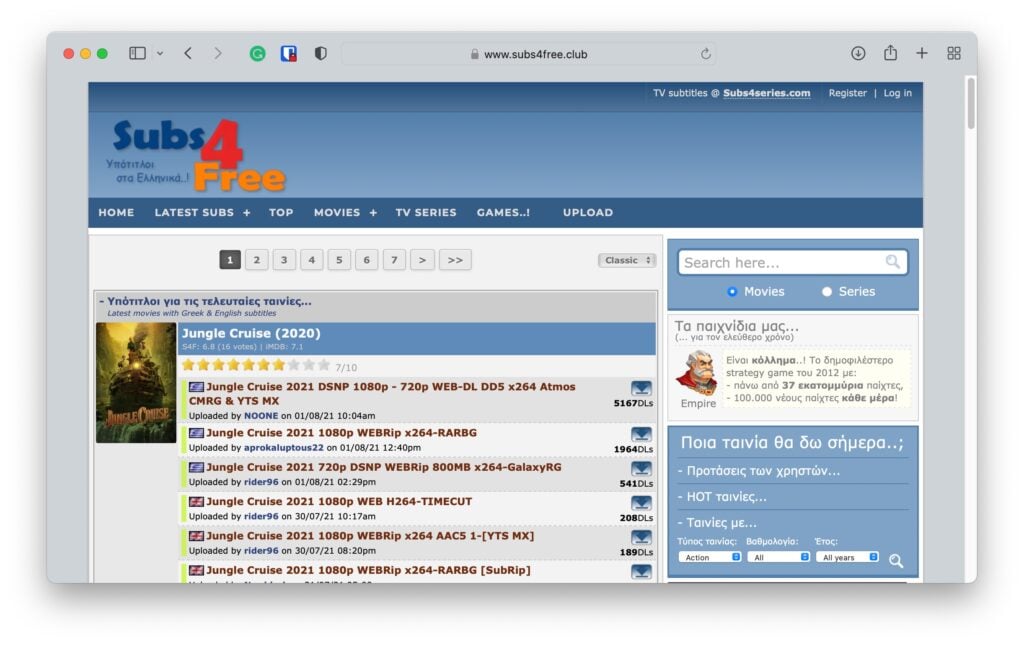Viewport: 1024px width, 645px height.
Task: Select the Series radio button
Action: 827,292
